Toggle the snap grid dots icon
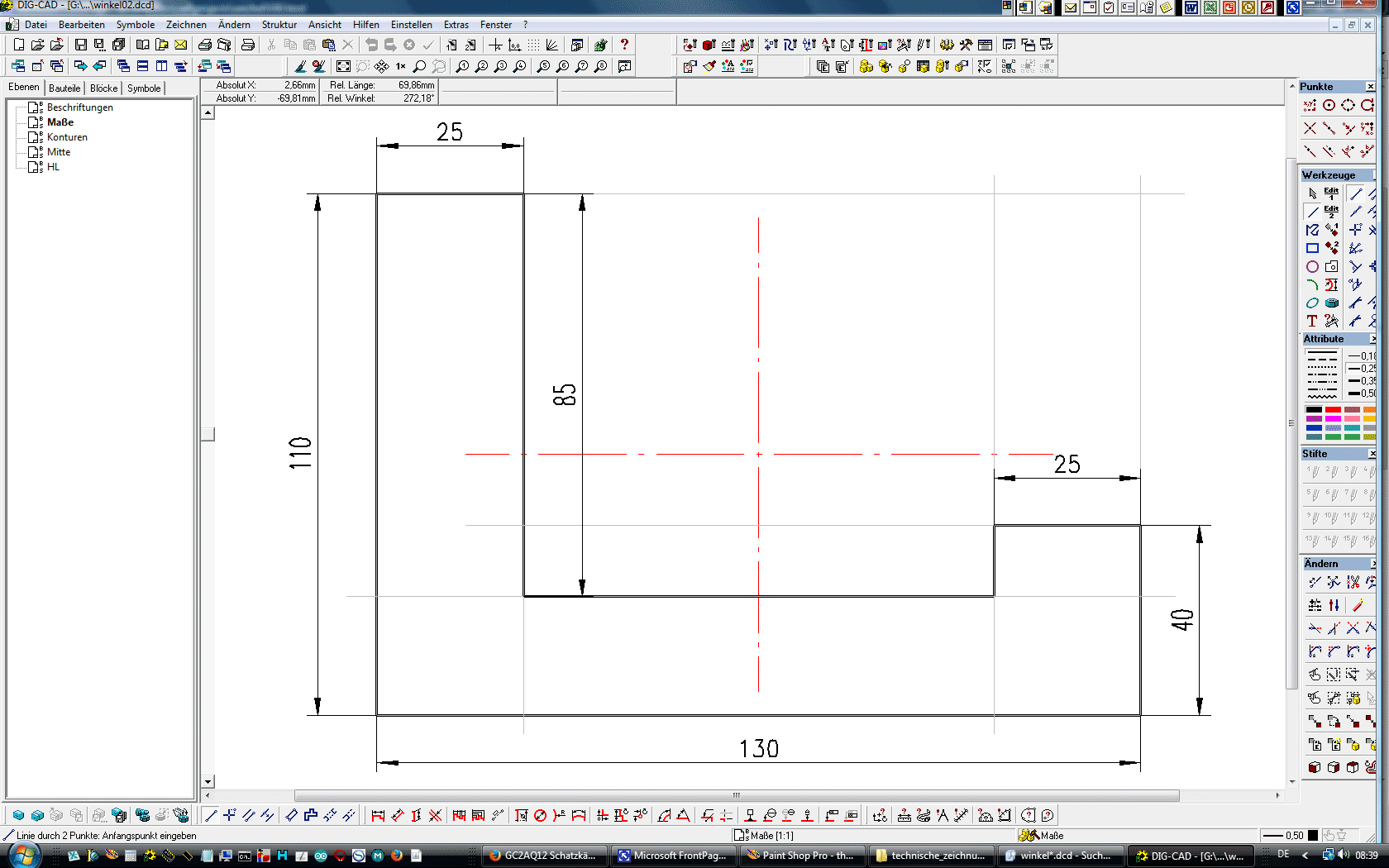This screenshot has width=1389, height=868. [x=534, y=45]
